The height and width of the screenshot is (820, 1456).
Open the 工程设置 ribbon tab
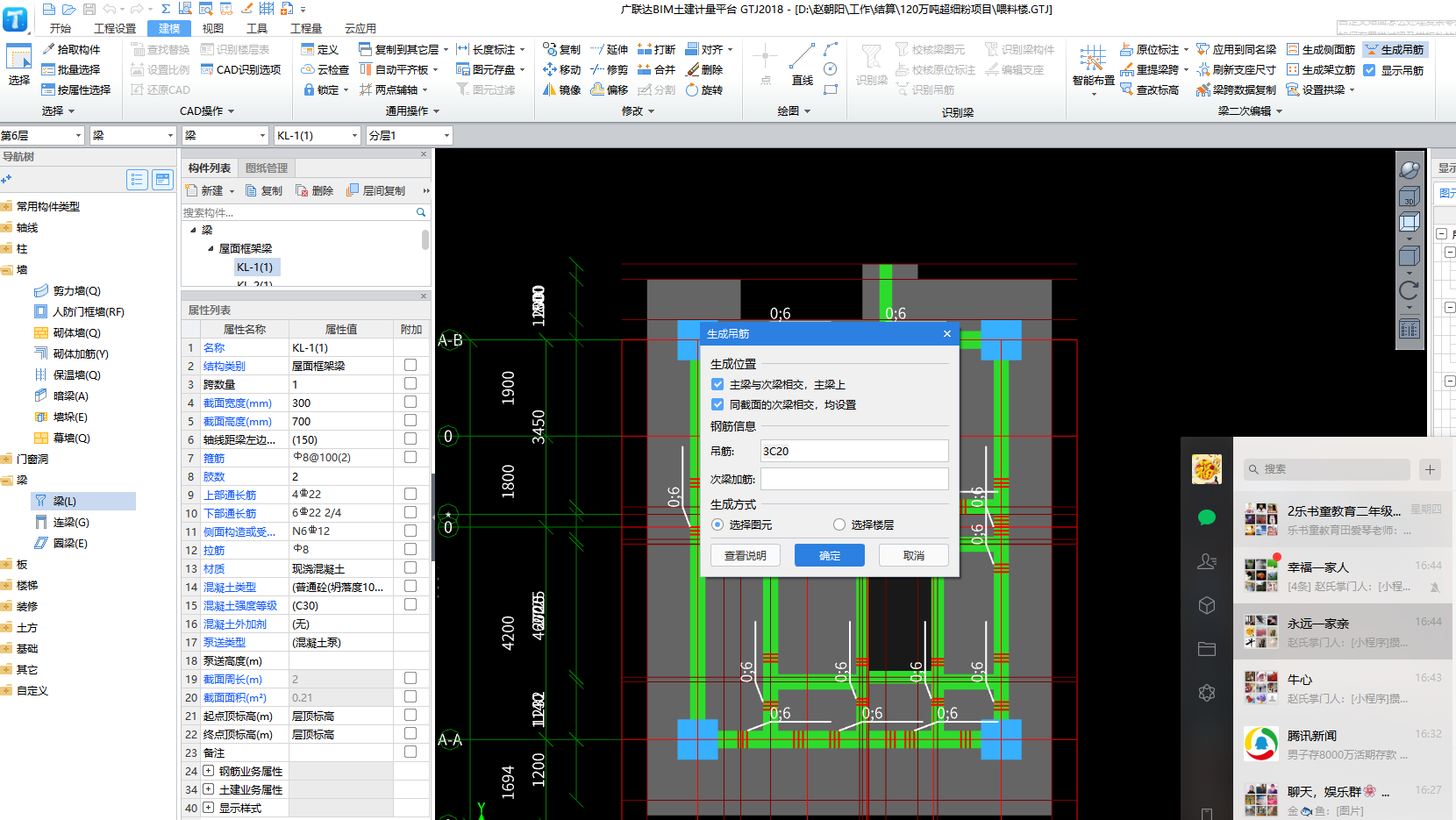[115, 28]
